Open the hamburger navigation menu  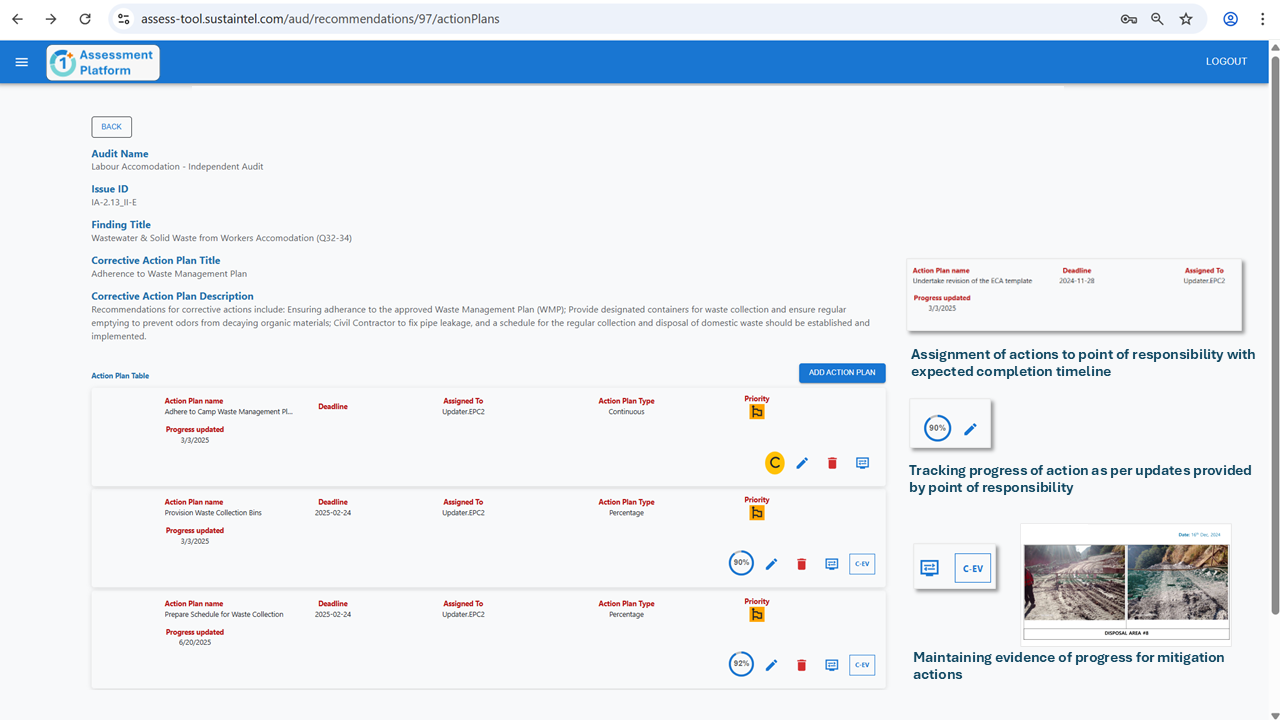(22, 62)
